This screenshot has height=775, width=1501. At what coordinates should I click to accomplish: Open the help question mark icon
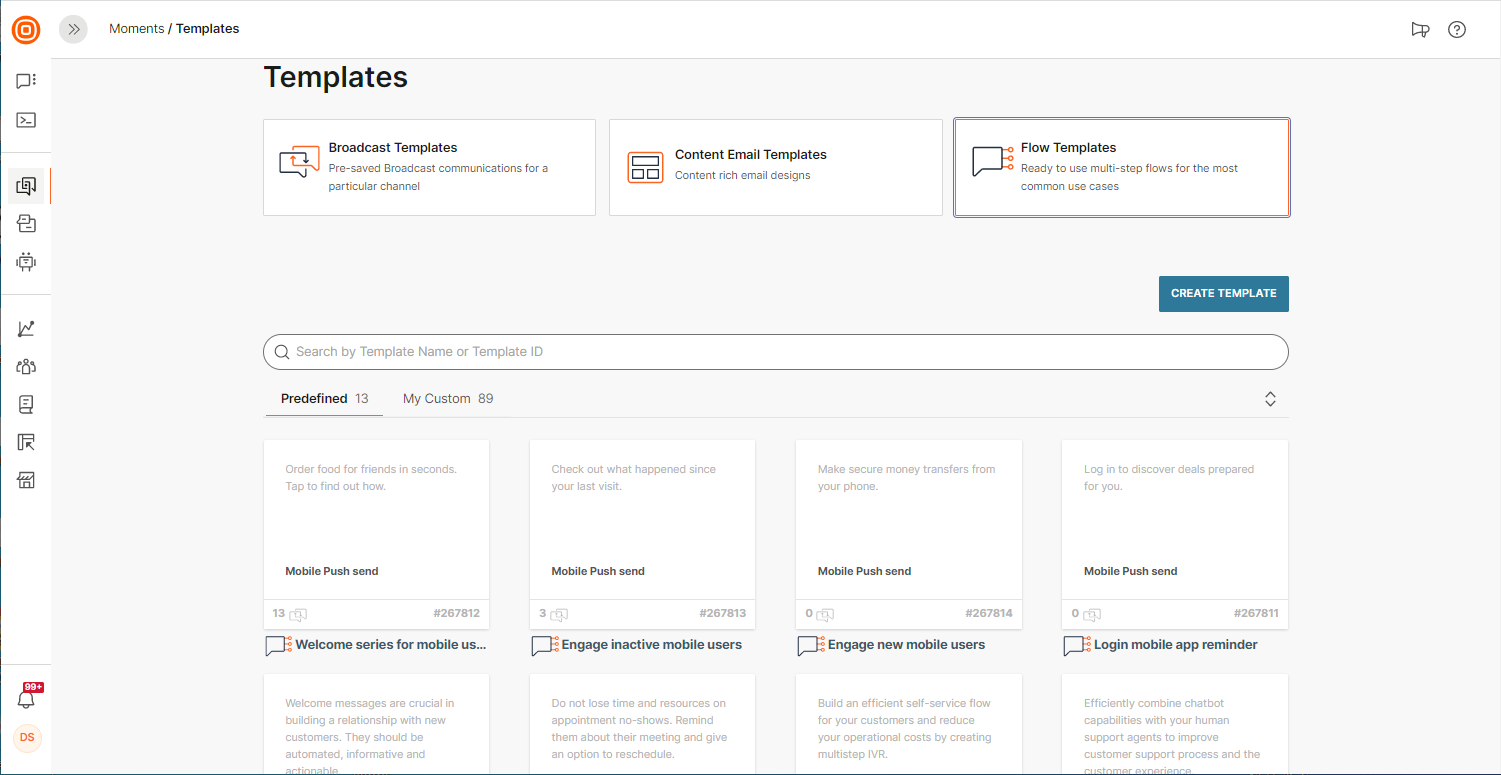tap(1457, 30)
